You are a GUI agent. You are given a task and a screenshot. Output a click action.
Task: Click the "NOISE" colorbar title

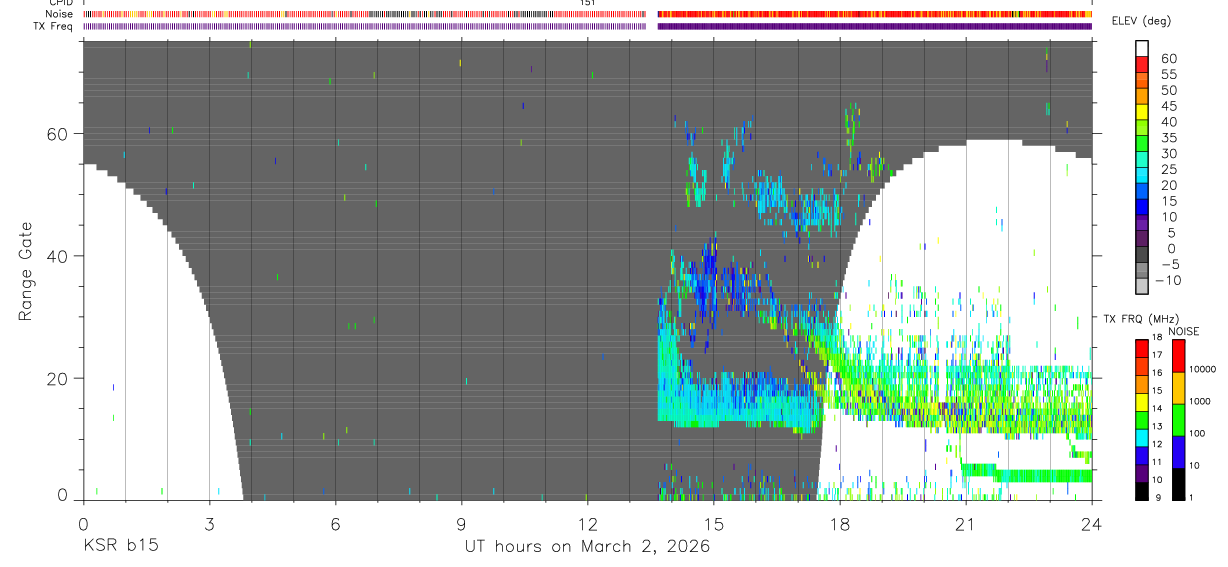click(1184, 331)
